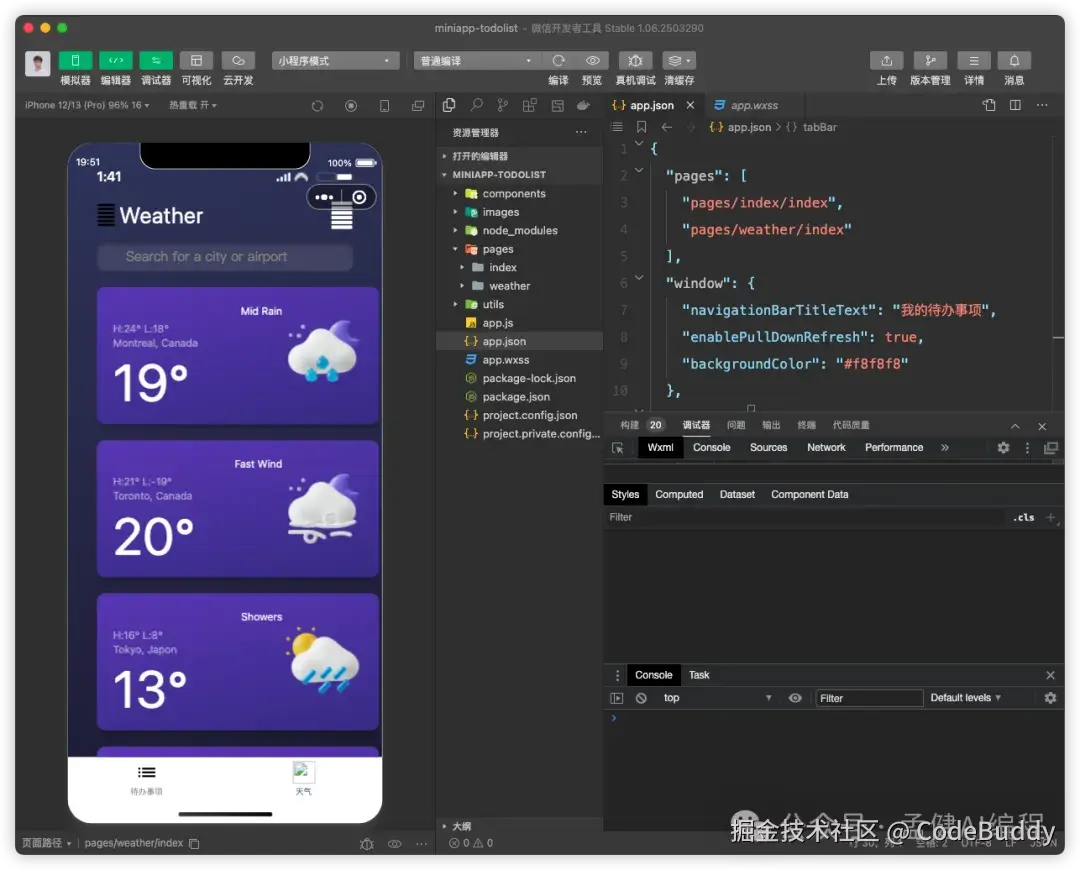Click the compile refresh icon
1080x870 pixels.
559,61
